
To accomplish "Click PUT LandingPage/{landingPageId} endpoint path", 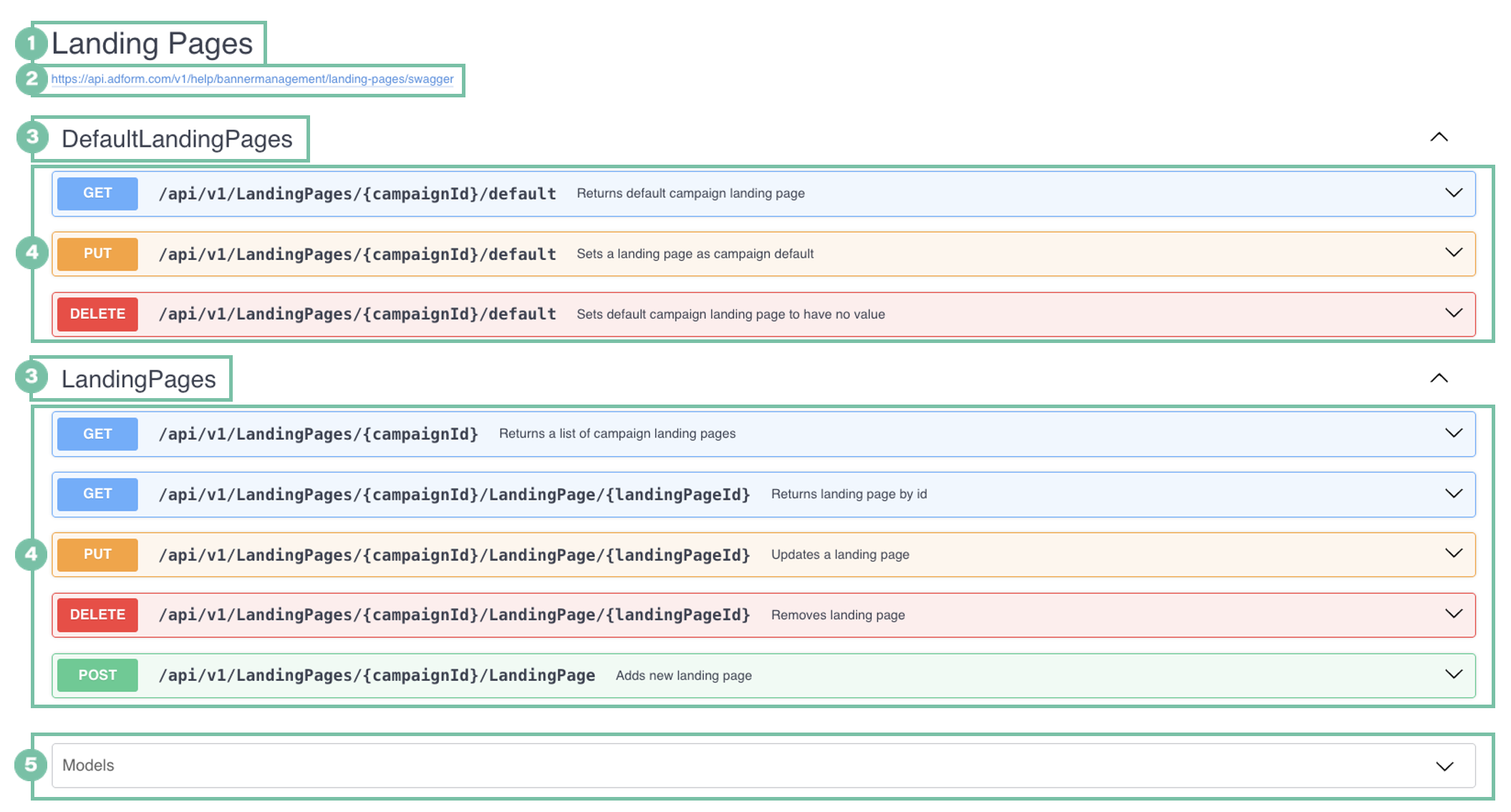I will pos(454,555).
